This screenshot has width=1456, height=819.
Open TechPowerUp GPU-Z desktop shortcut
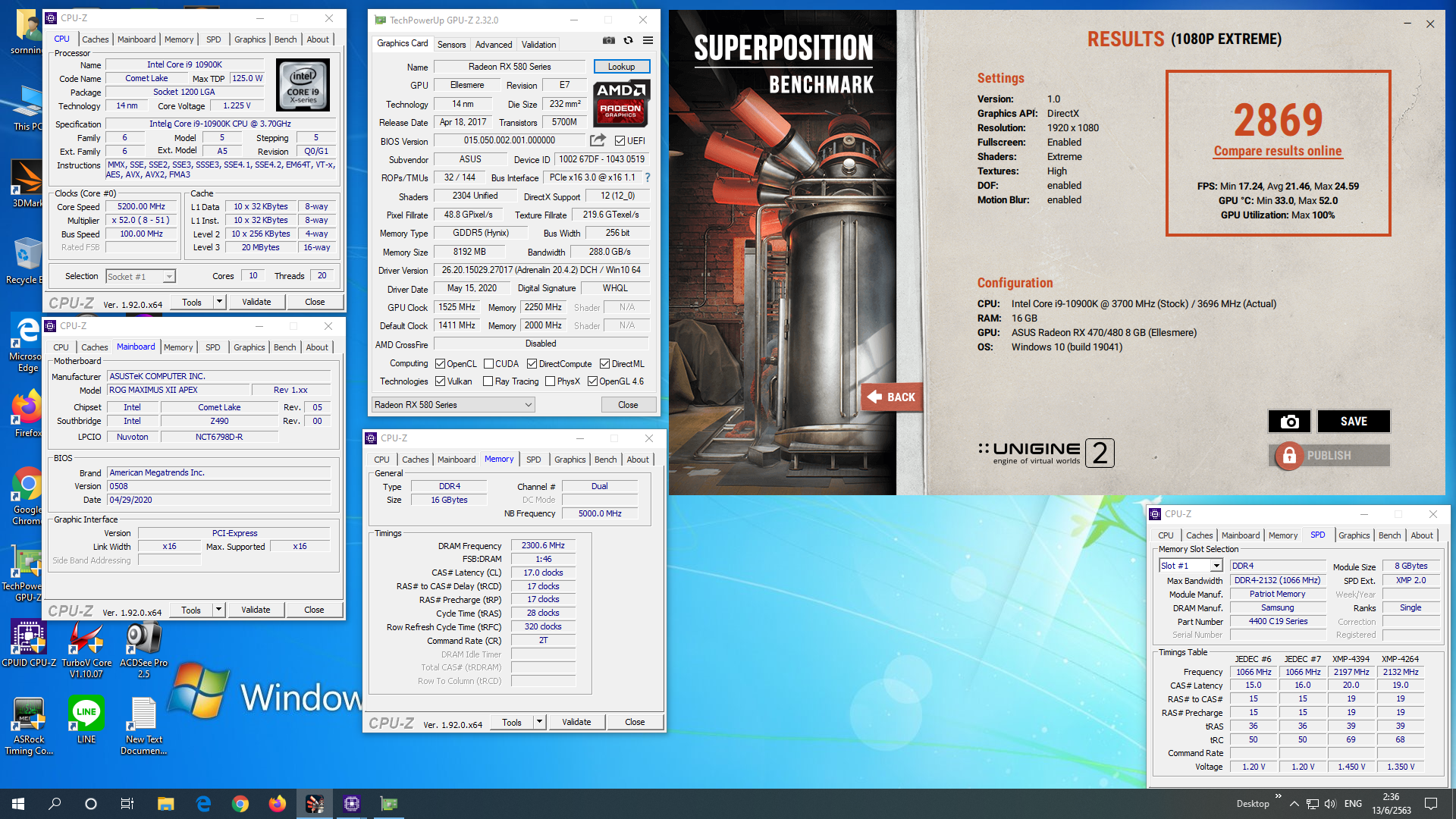coord(27,574)
